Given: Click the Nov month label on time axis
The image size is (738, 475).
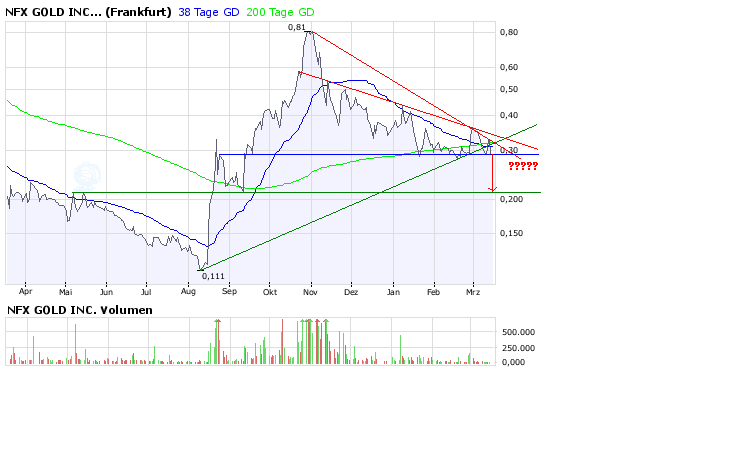Looking at the screenshot, I should point(310,292).
